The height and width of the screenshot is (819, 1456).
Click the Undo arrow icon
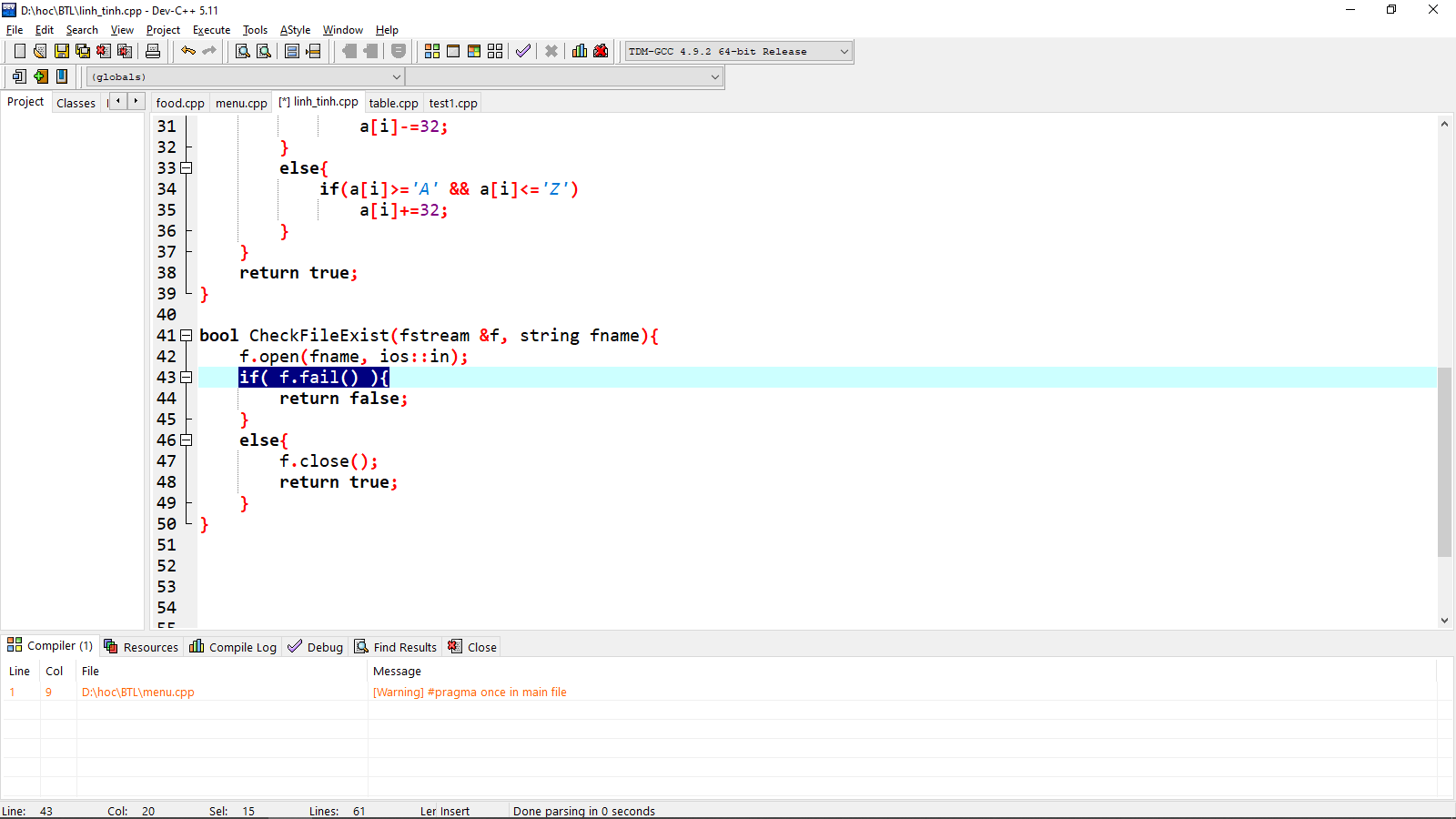[187, 51]
